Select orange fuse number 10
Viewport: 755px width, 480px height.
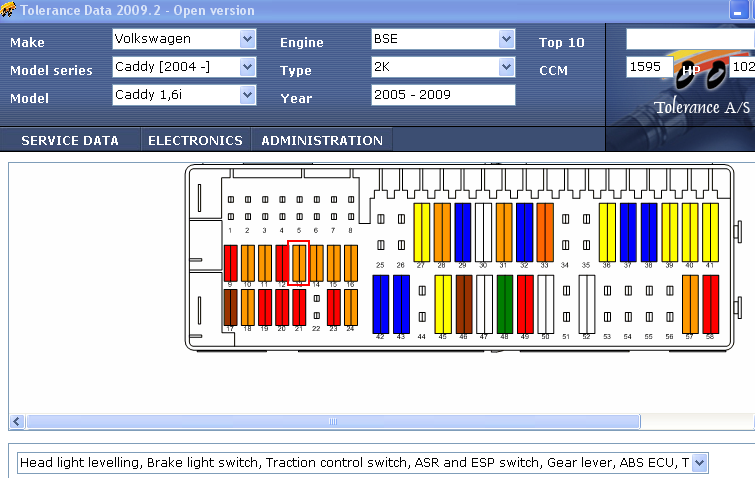click(248, 263)
